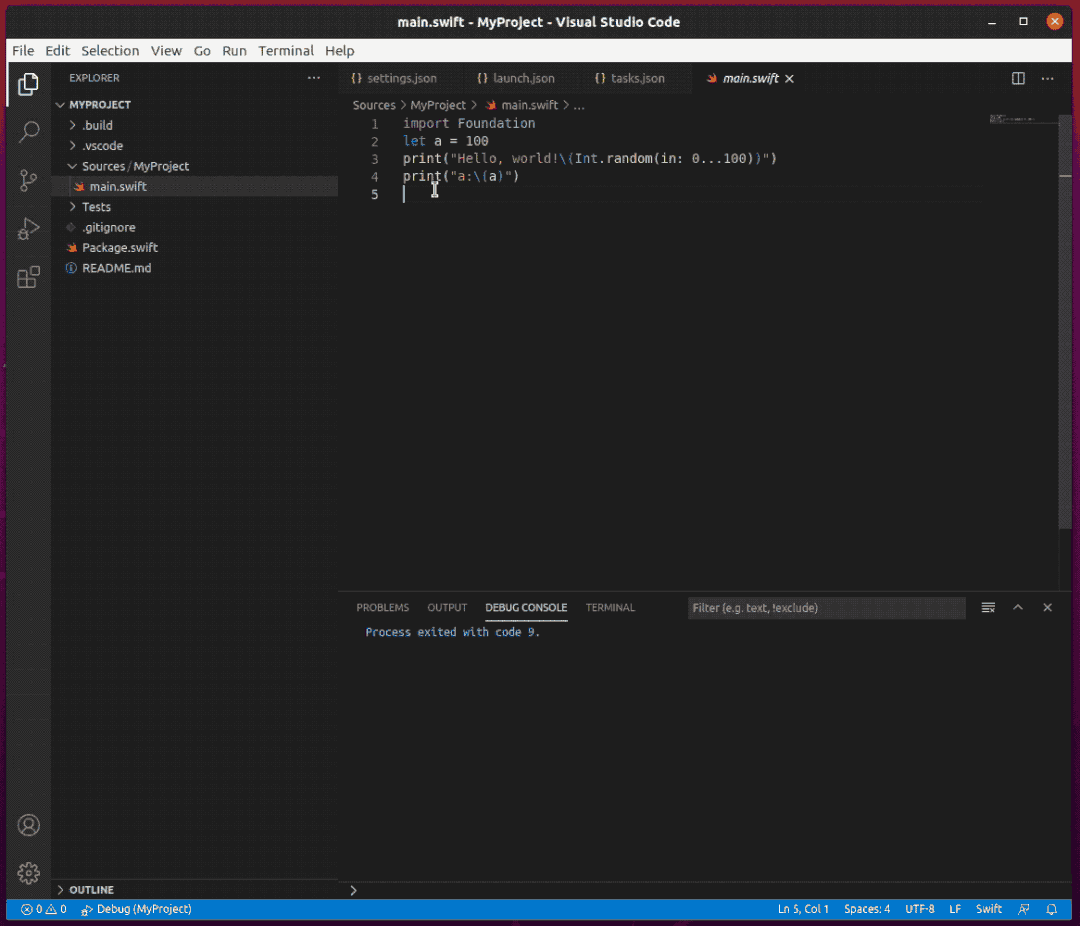This screenshot has width=1080, height=926.
Task: Close the bottom panel
Action: coord(1047,608)
